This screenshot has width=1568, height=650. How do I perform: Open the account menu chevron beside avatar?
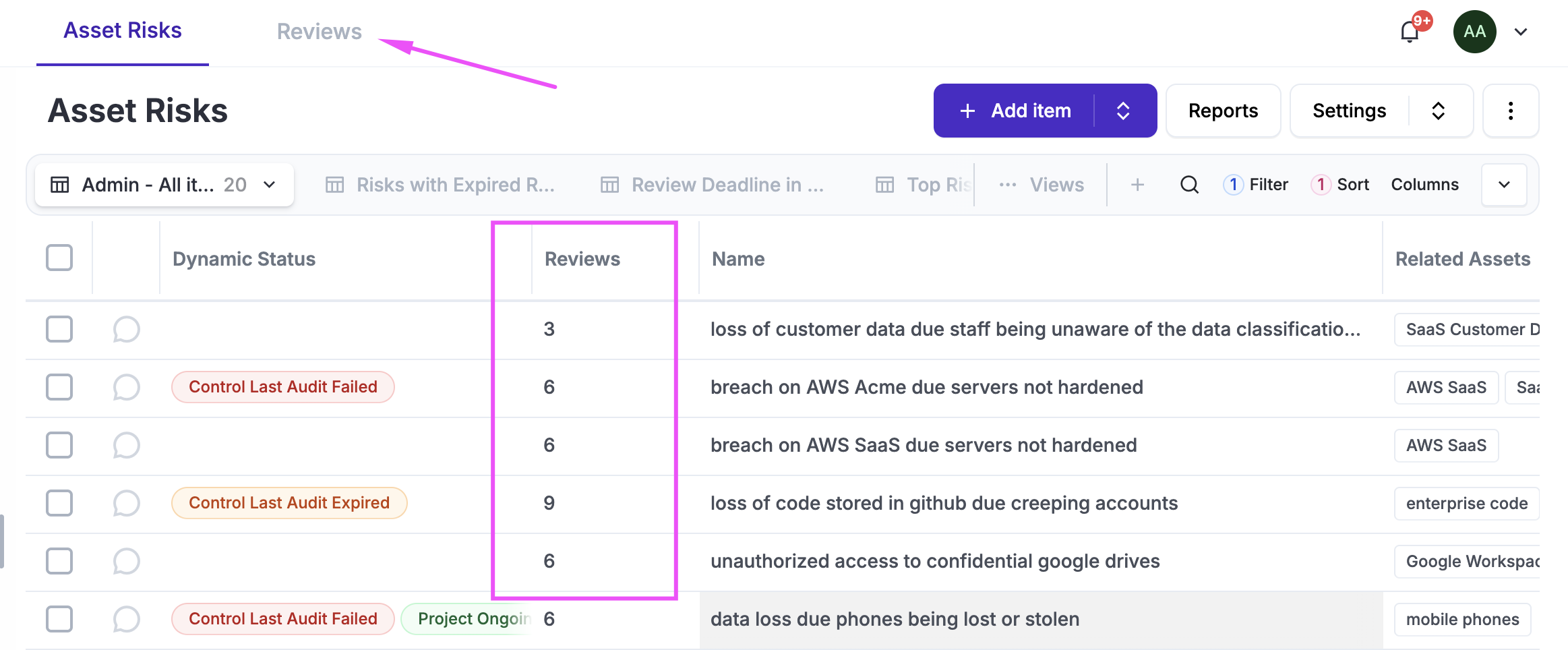point(1521,32)
